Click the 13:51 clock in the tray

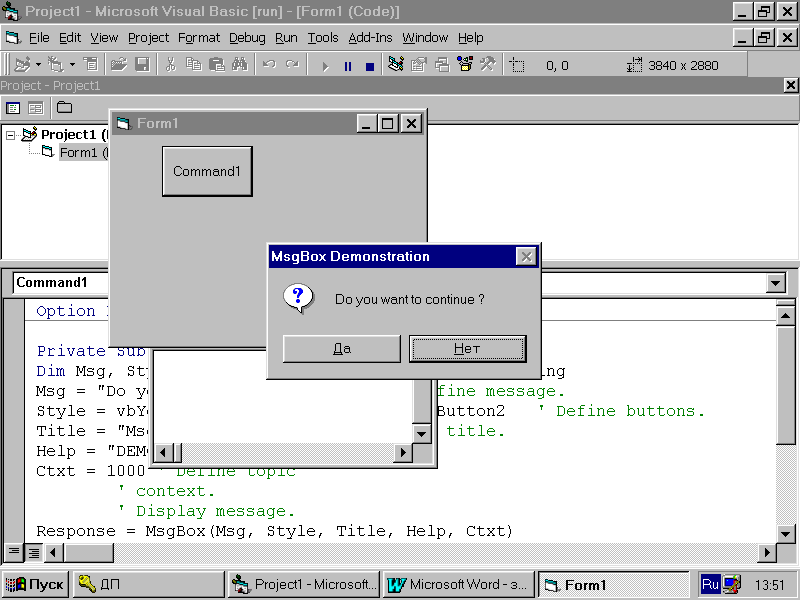769,585
